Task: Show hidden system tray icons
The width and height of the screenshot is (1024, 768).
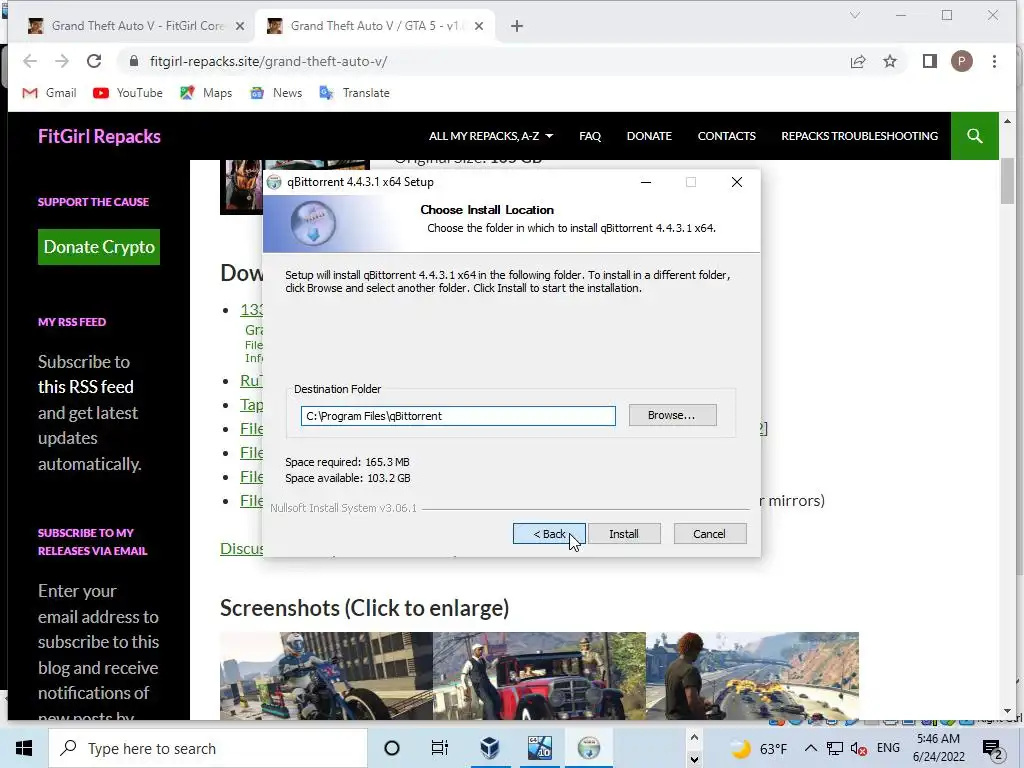Action: 810,748
